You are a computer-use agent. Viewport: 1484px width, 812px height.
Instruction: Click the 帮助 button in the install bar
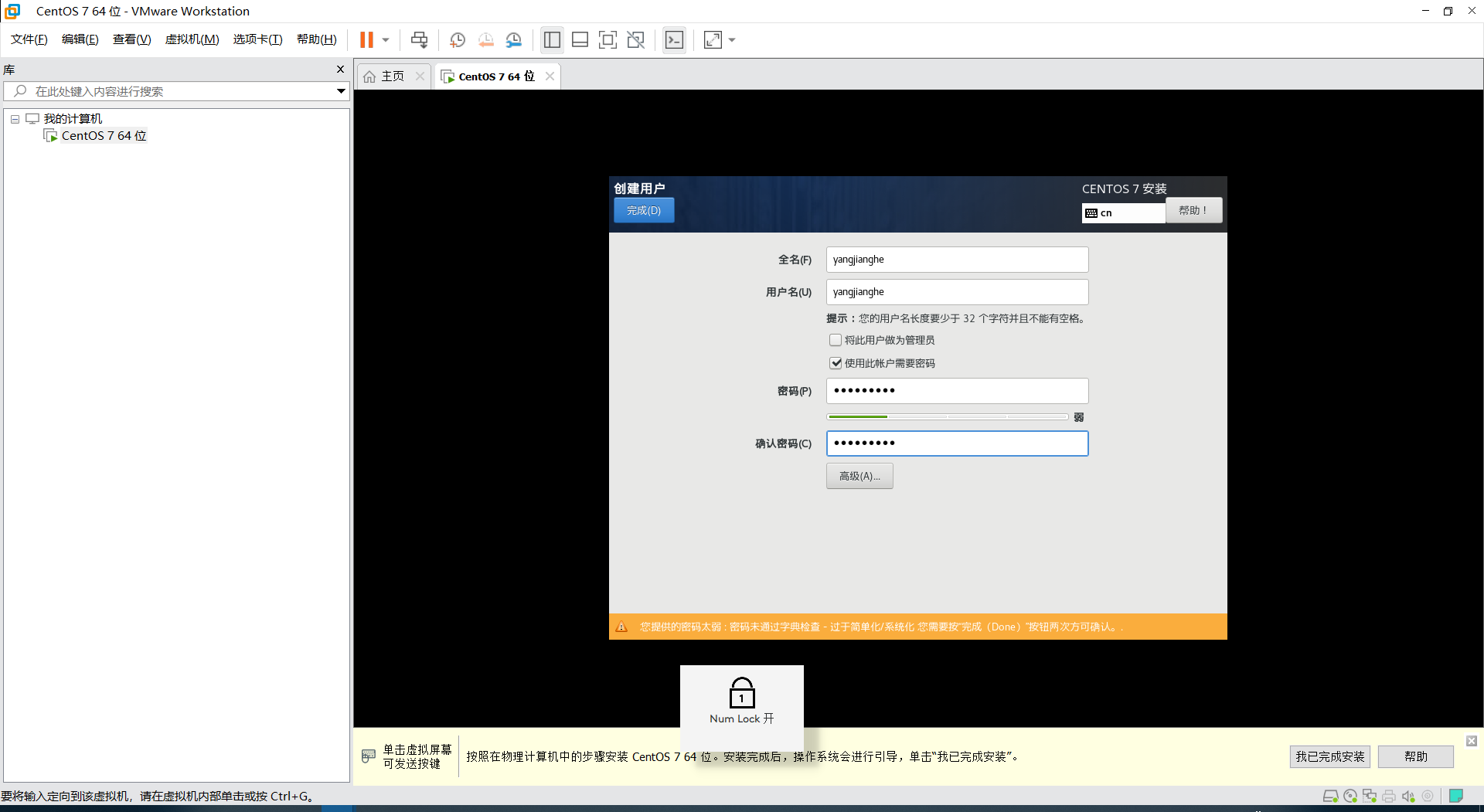[x=1416, y=756]
